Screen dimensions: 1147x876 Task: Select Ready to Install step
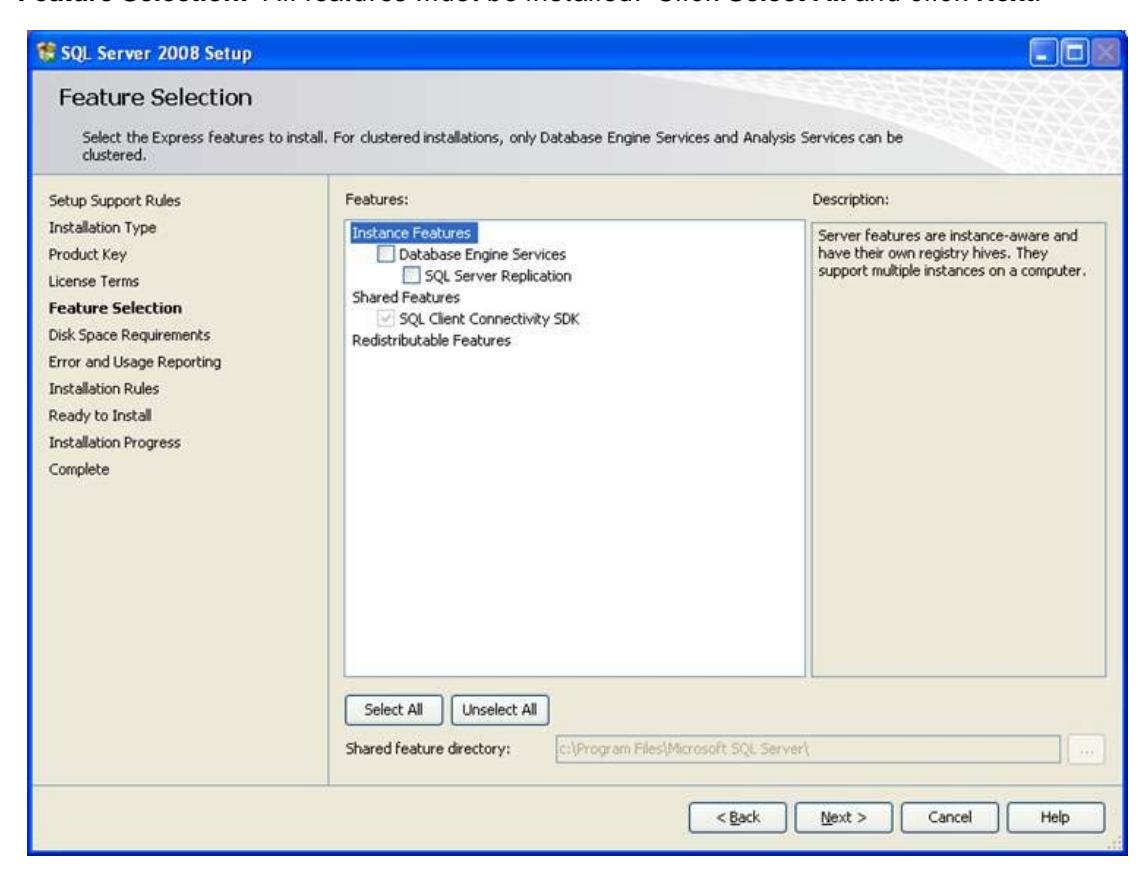click(99, 415)
